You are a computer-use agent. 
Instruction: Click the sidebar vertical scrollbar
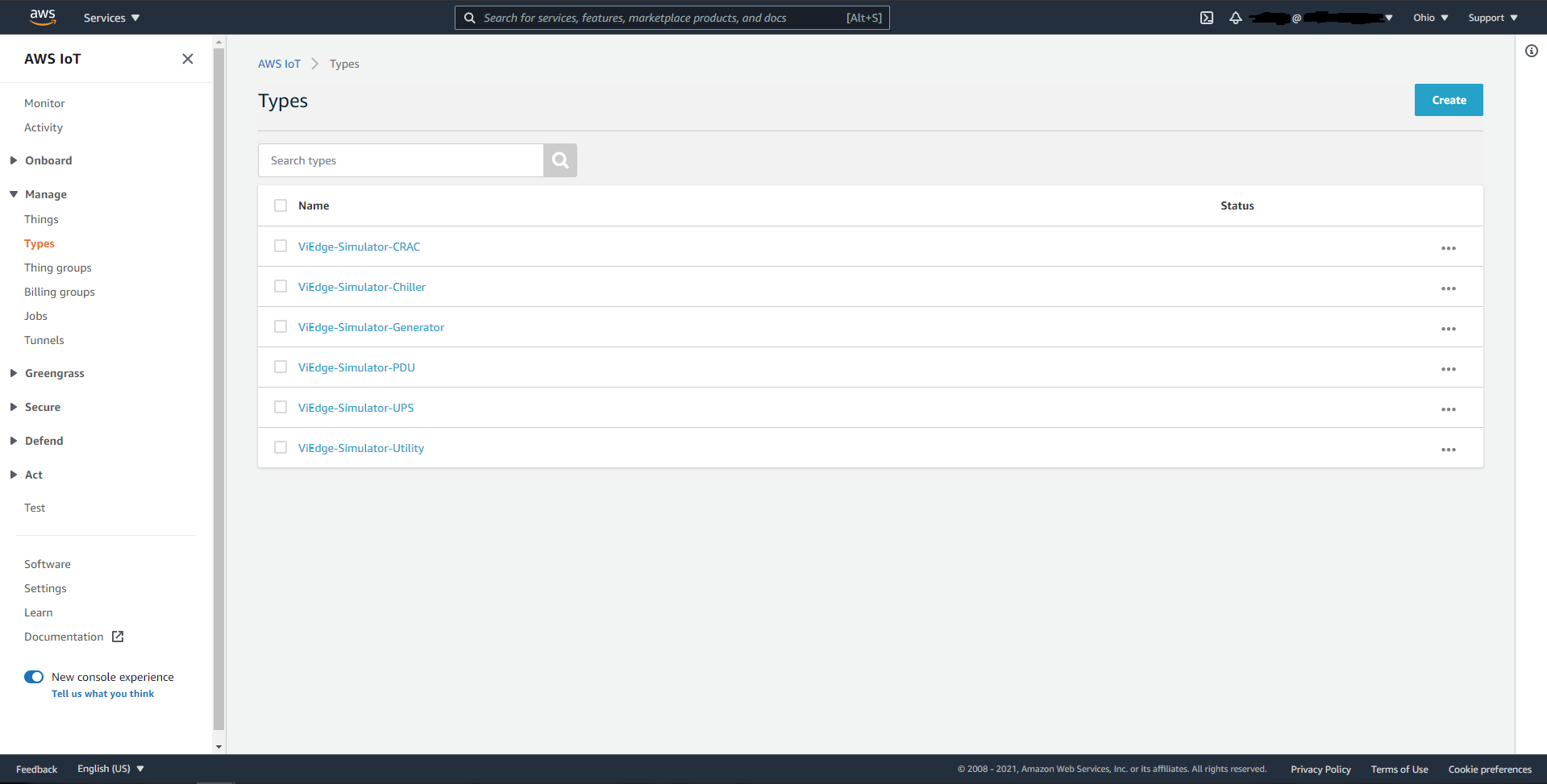218,388
